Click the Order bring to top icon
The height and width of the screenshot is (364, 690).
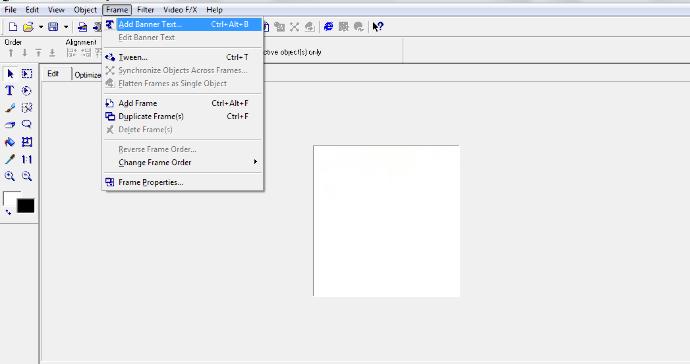[x=38, y=53]
